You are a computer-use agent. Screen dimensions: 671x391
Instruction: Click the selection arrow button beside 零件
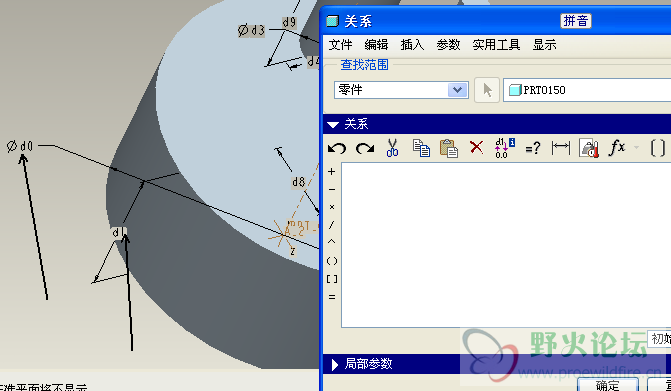point(487,90)
